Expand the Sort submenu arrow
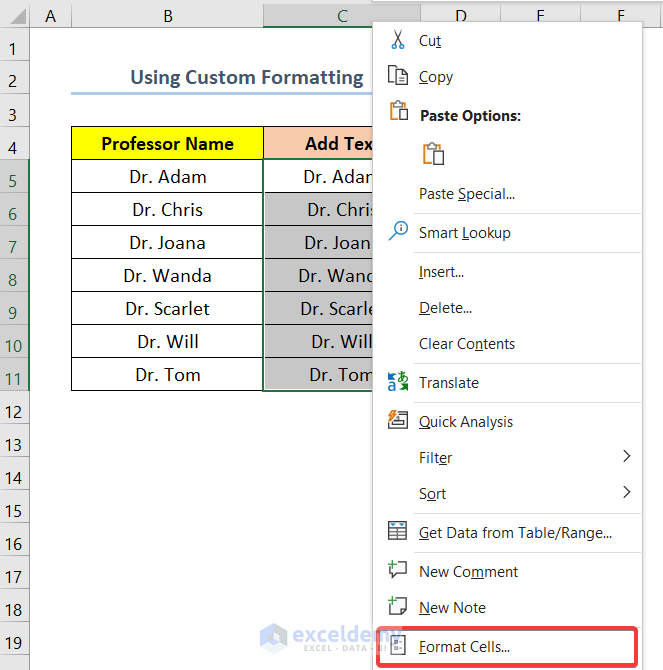The width and height of the screenshot is (663, 670). coord(626,492)
